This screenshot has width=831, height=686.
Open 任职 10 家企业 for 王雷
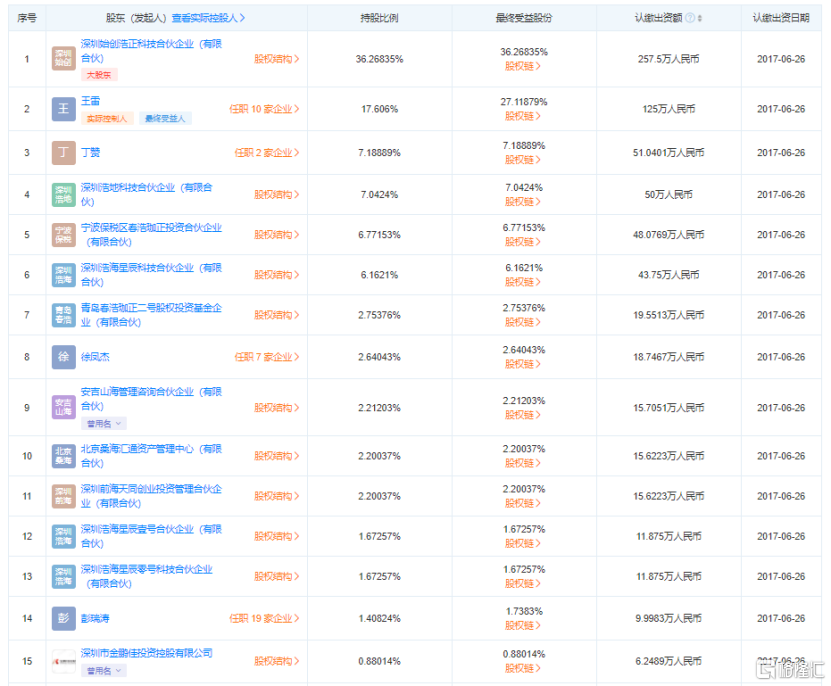pyautogui.click(x=264, y=109)
